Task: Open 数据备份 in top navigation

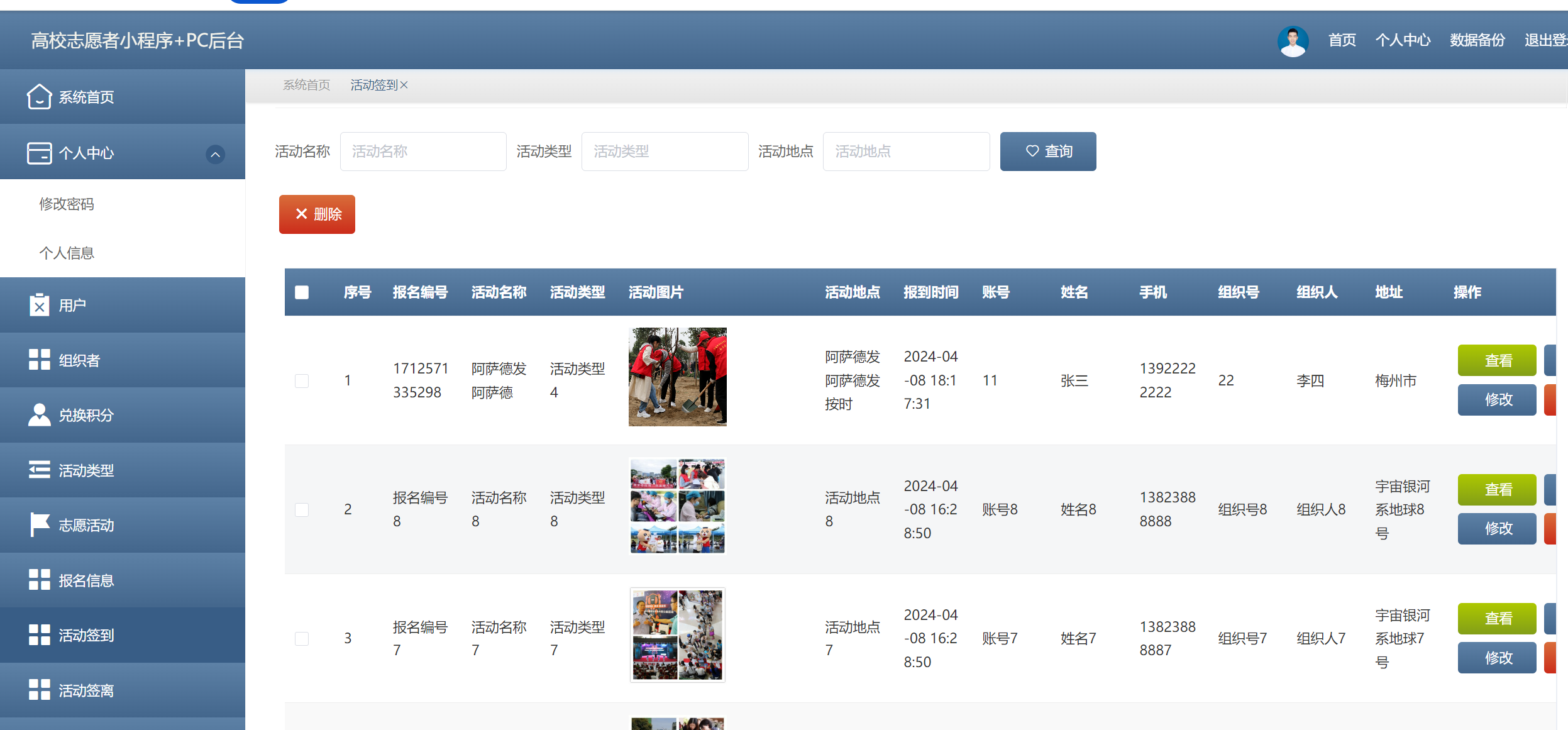Action: tap(1477, 40)
